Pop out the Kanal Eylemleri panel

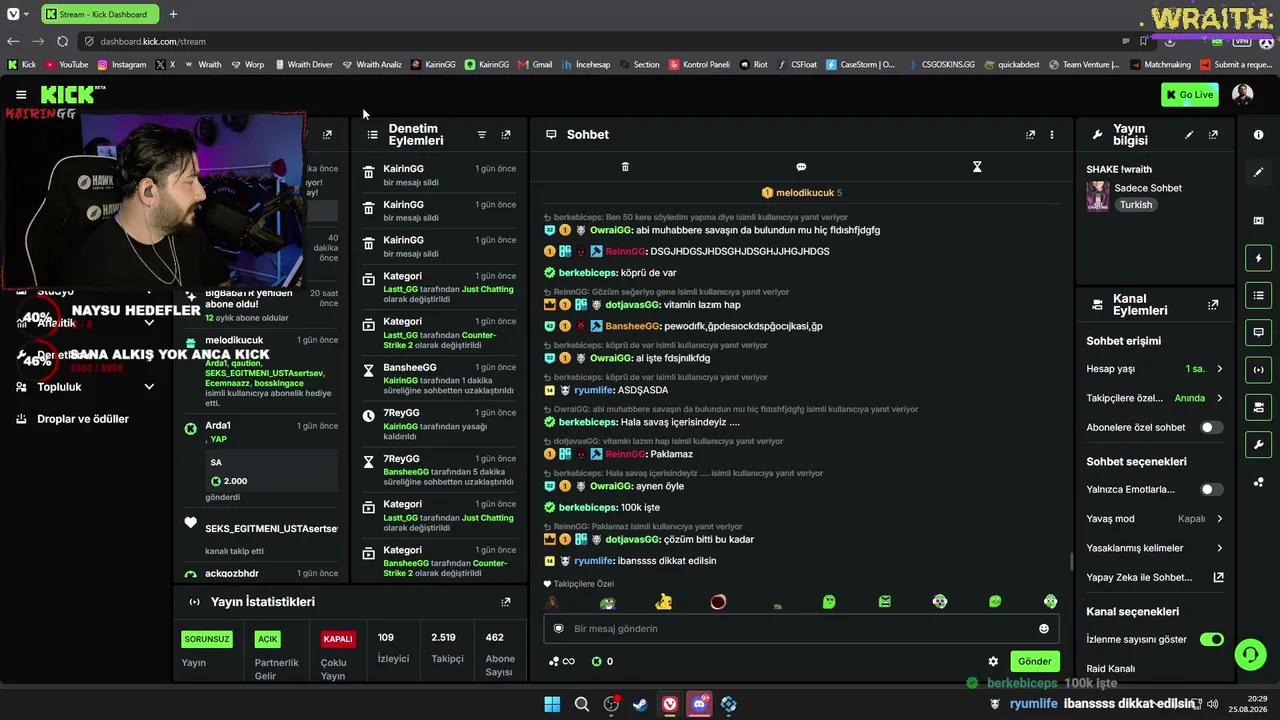1213,305
